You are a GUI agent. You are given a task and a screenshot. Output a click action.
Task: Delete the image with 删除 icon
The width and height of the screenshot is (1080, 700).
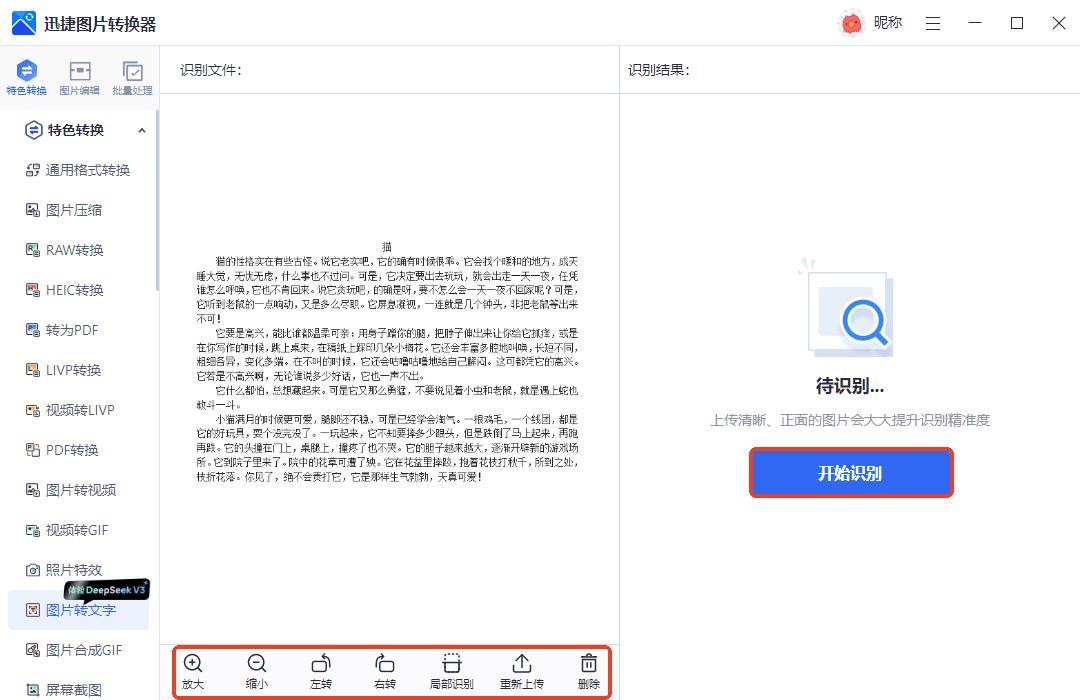coord(589,664)
